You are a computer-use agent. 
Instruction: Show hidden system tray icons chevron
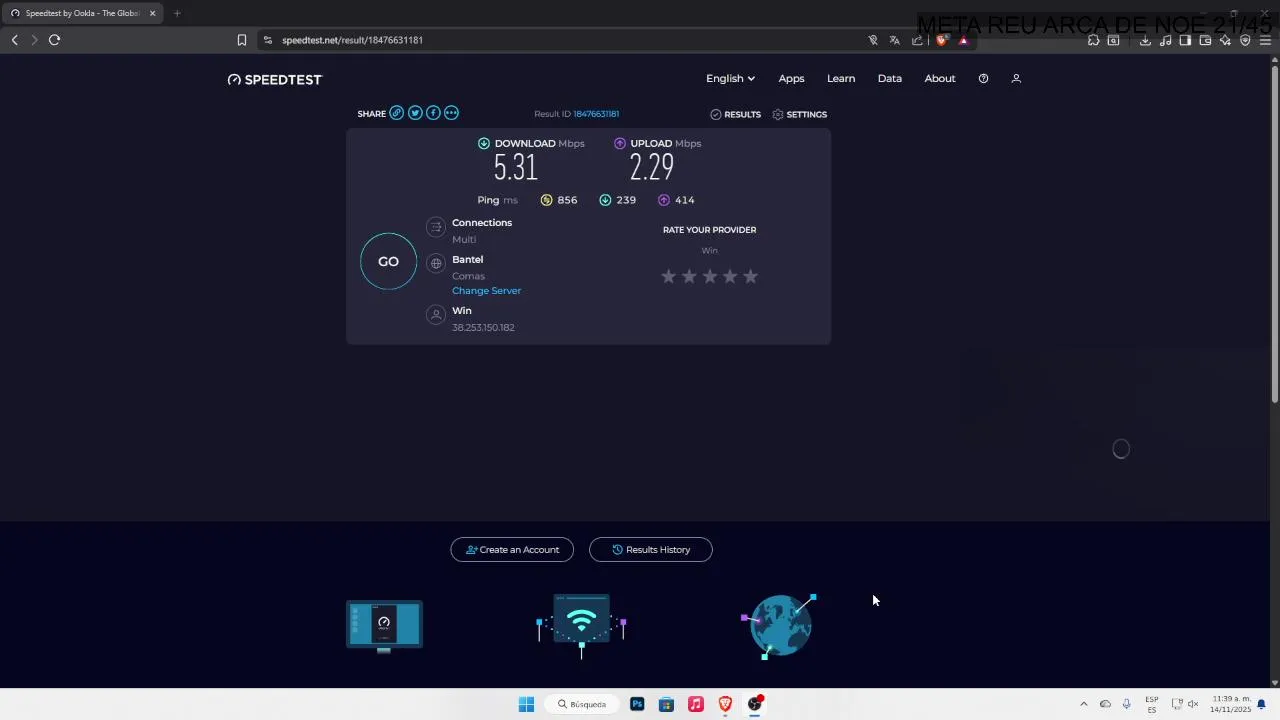click(1083, 704)
